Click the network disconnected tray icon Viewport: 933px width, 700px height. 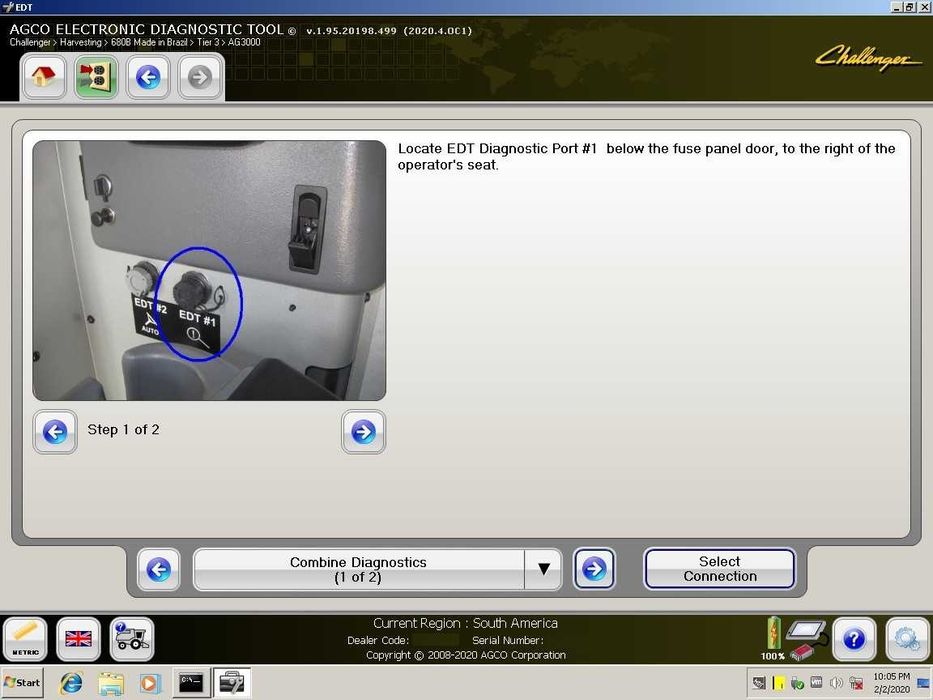[x=856, y=683]
